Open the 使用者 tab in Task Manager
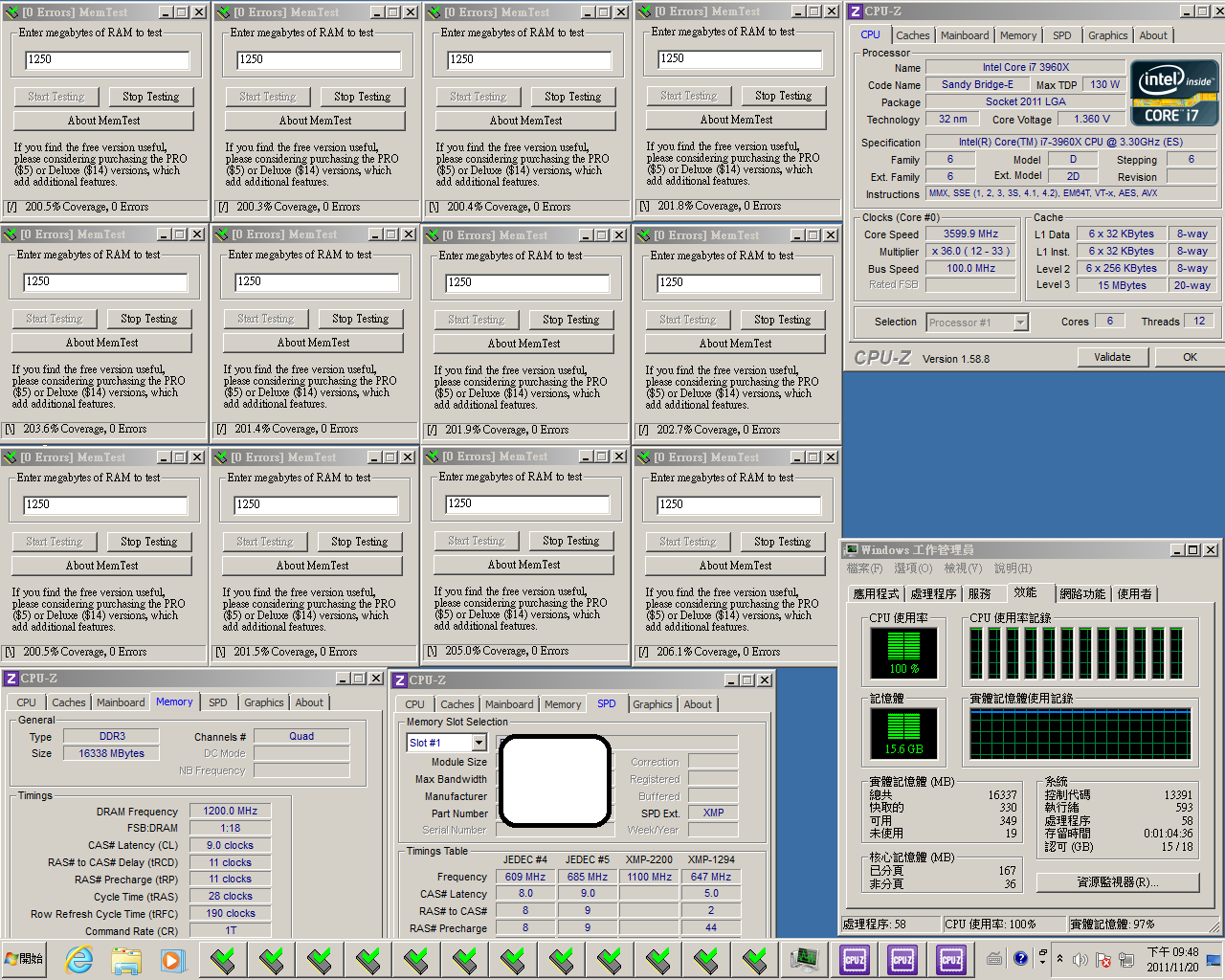 pyautogui.click(x=1134, y=594)
